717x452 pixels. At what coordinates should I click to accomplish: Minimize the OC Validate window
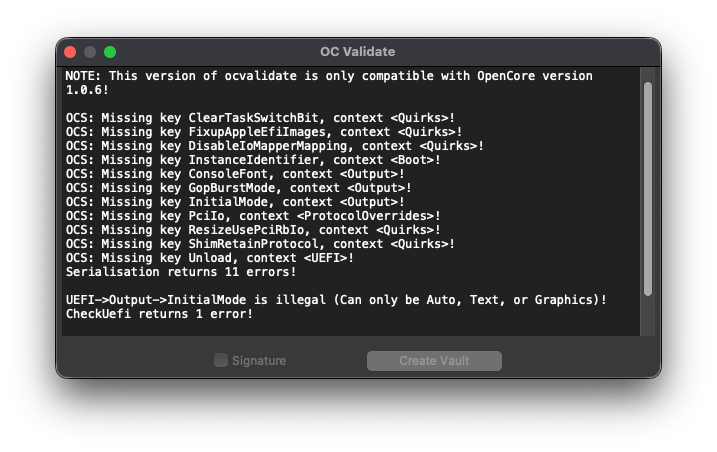pyautogui.click(x=90, y=52)
